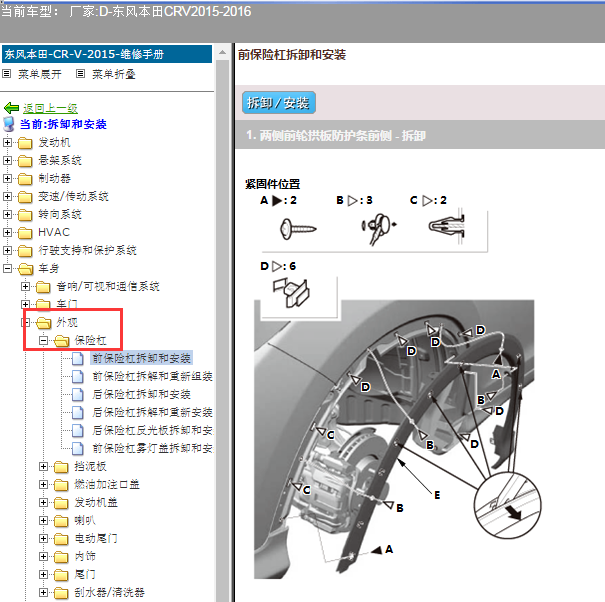Click the 拆卸/安装 blue button
This screenshot has height=602, width=605.
tap(279, 103)
